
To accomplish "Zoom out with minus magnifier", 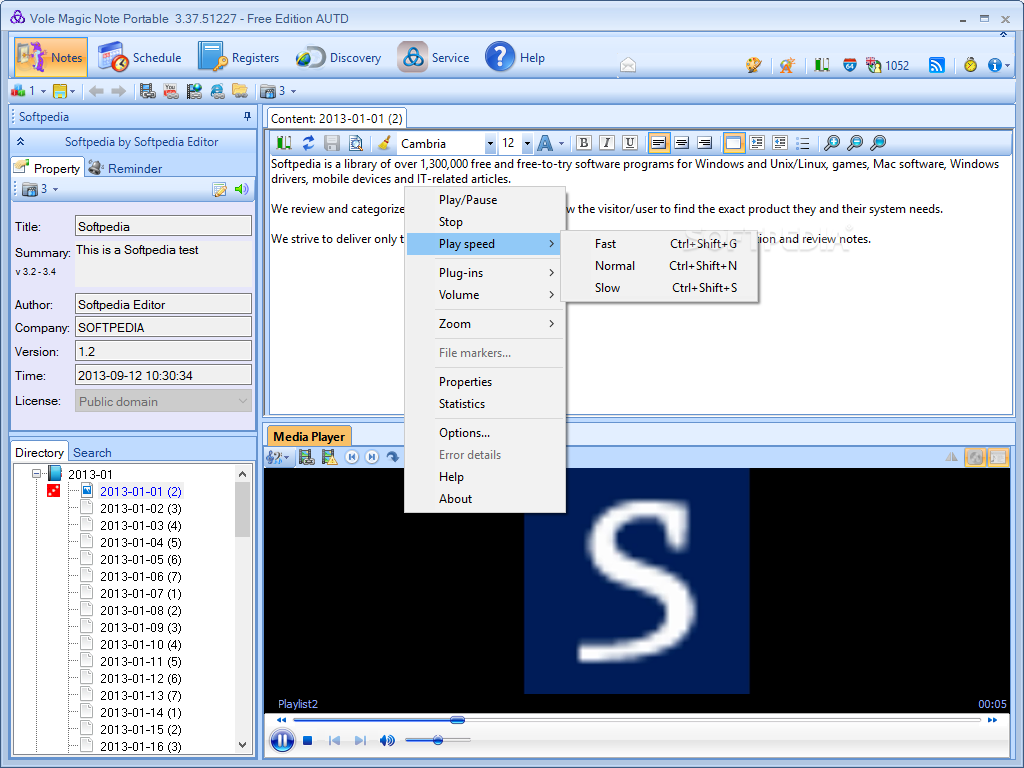I will (855, 142).
